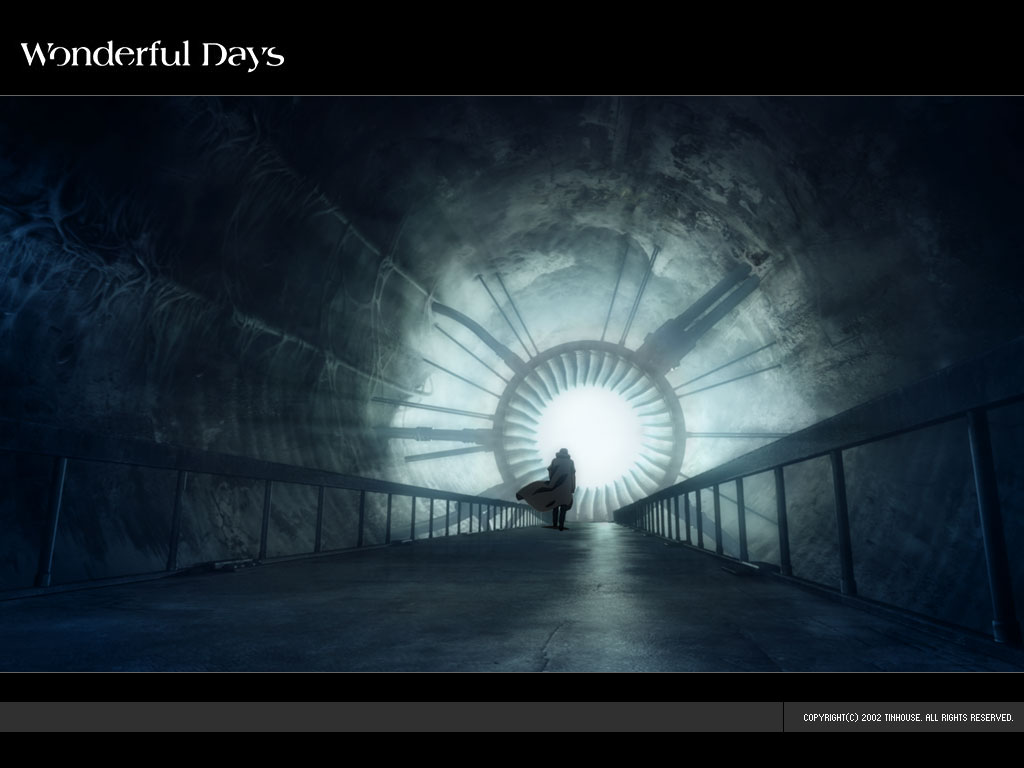1024x768 pixels.
Task: Click the tunnel artwork image
Action: (512, 384)
